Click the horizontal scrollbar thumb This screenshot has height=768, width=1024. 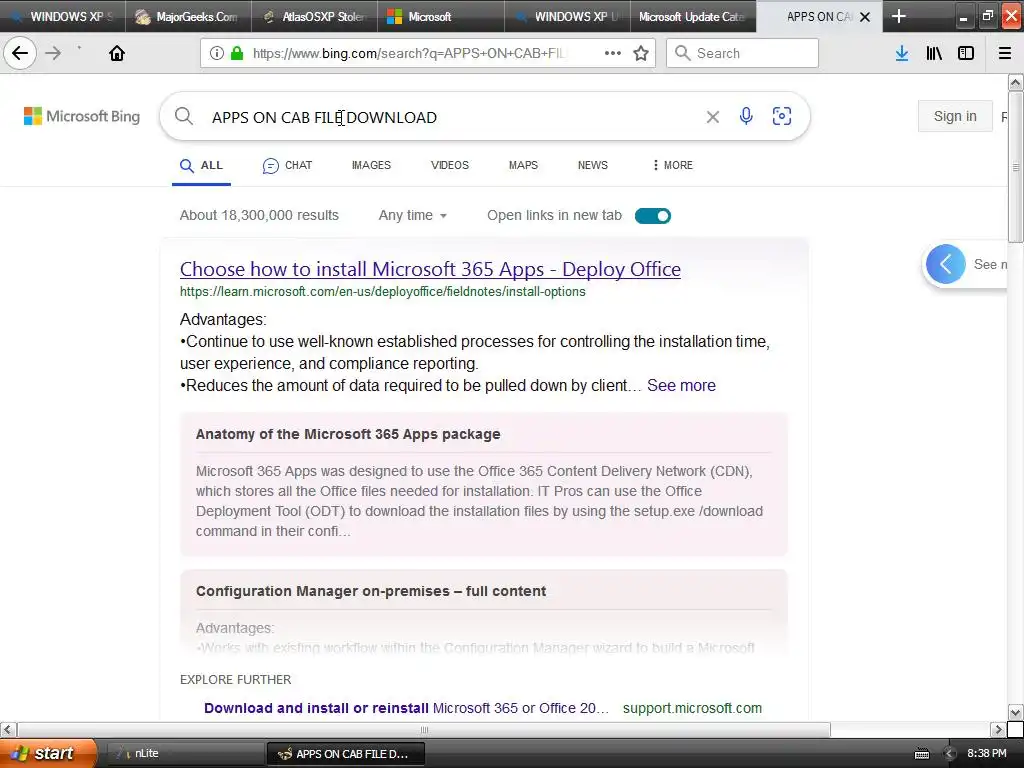pyautogui.click(x=424, y=729)
